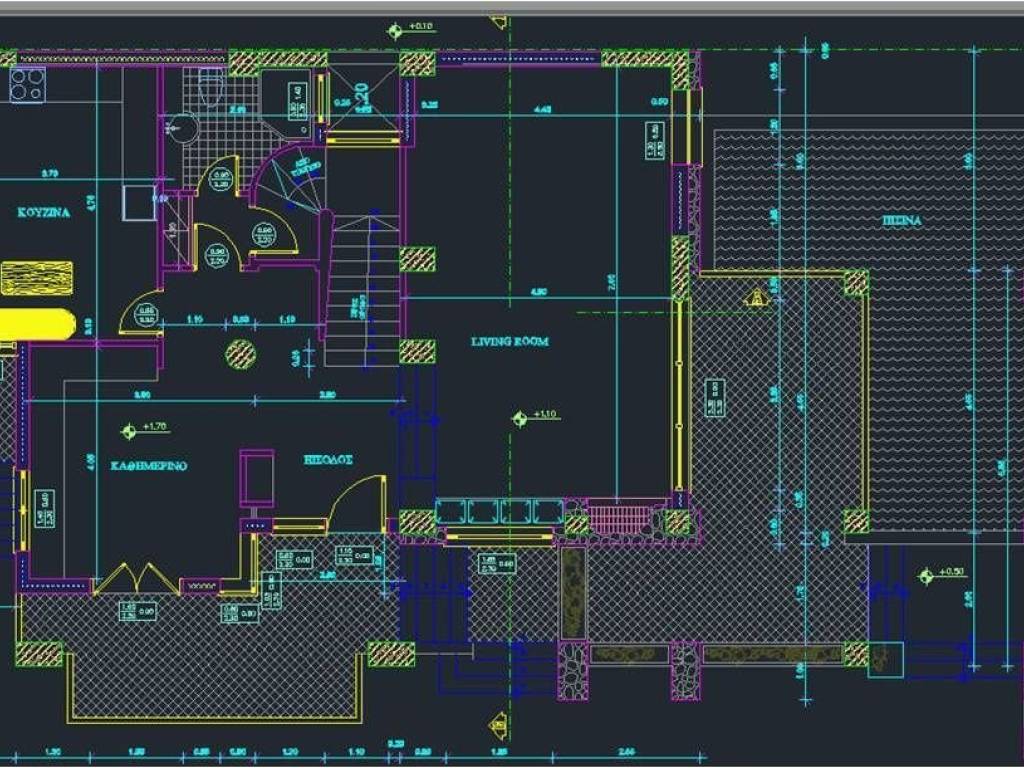Screen dimensions: 1024x768
Task: Select the ΕΙΣΟΔΟΣ entrance label
Action: pos(330,460)
